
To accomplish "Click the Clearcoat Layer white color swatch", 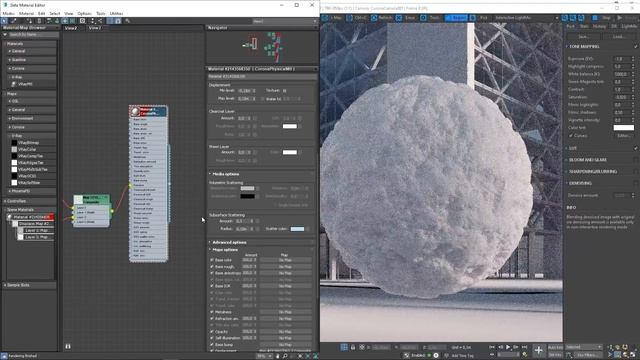I will 289,126.
